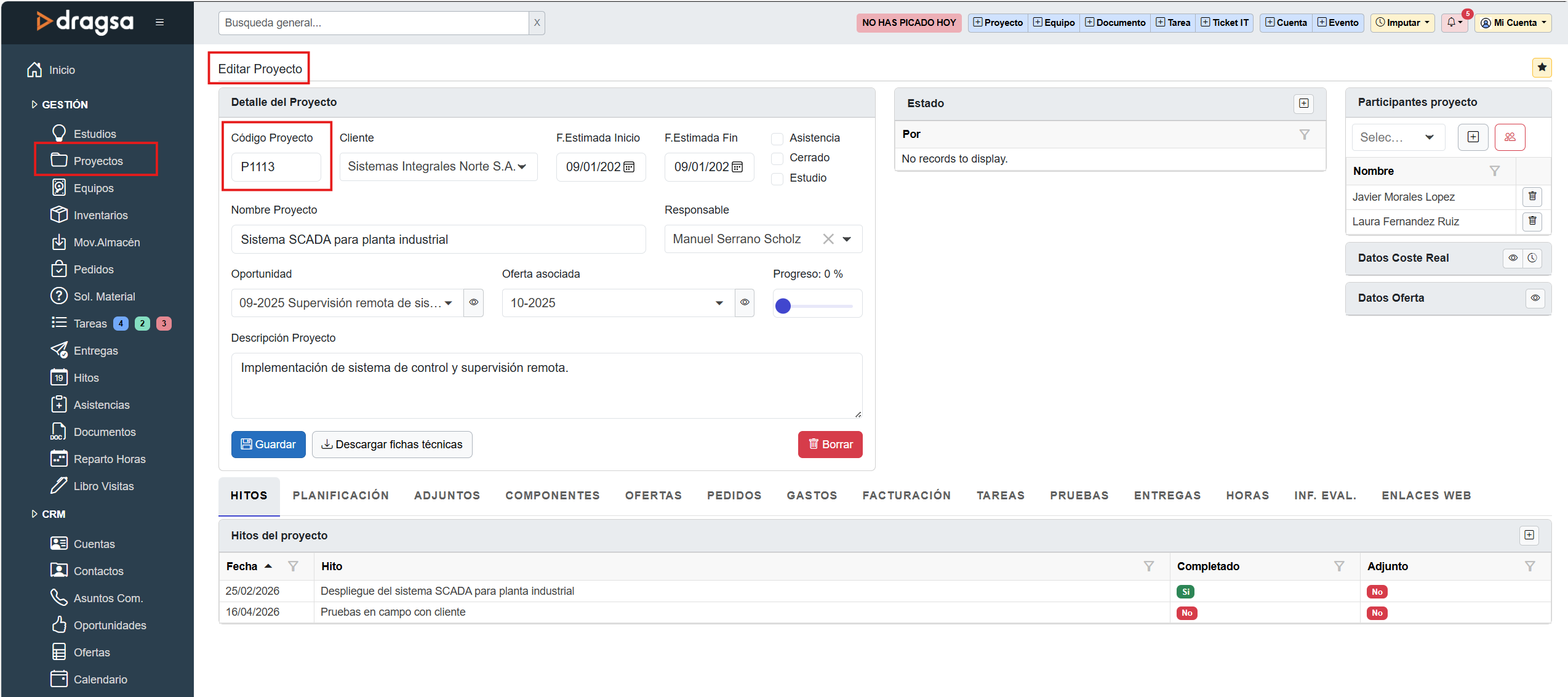Expand the Responsable dropdown arrow
This screenshot has height=697, width=1568.
pyautogui.click(x=847, y=240)
